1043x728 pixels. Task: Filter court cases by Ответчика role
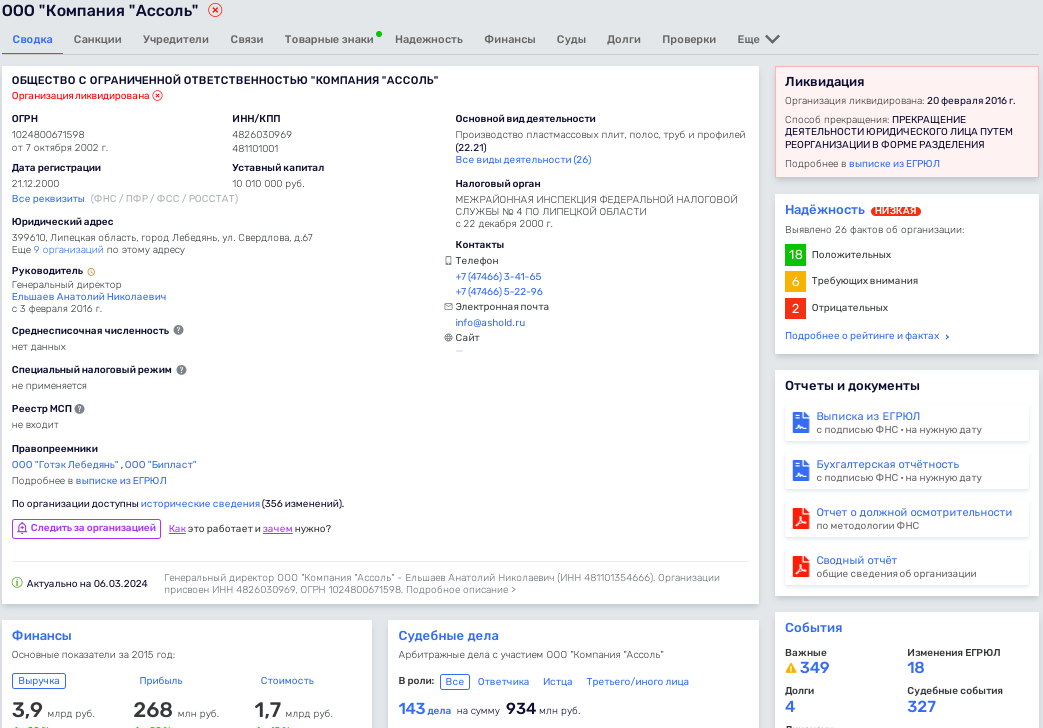tap(504, 681)
